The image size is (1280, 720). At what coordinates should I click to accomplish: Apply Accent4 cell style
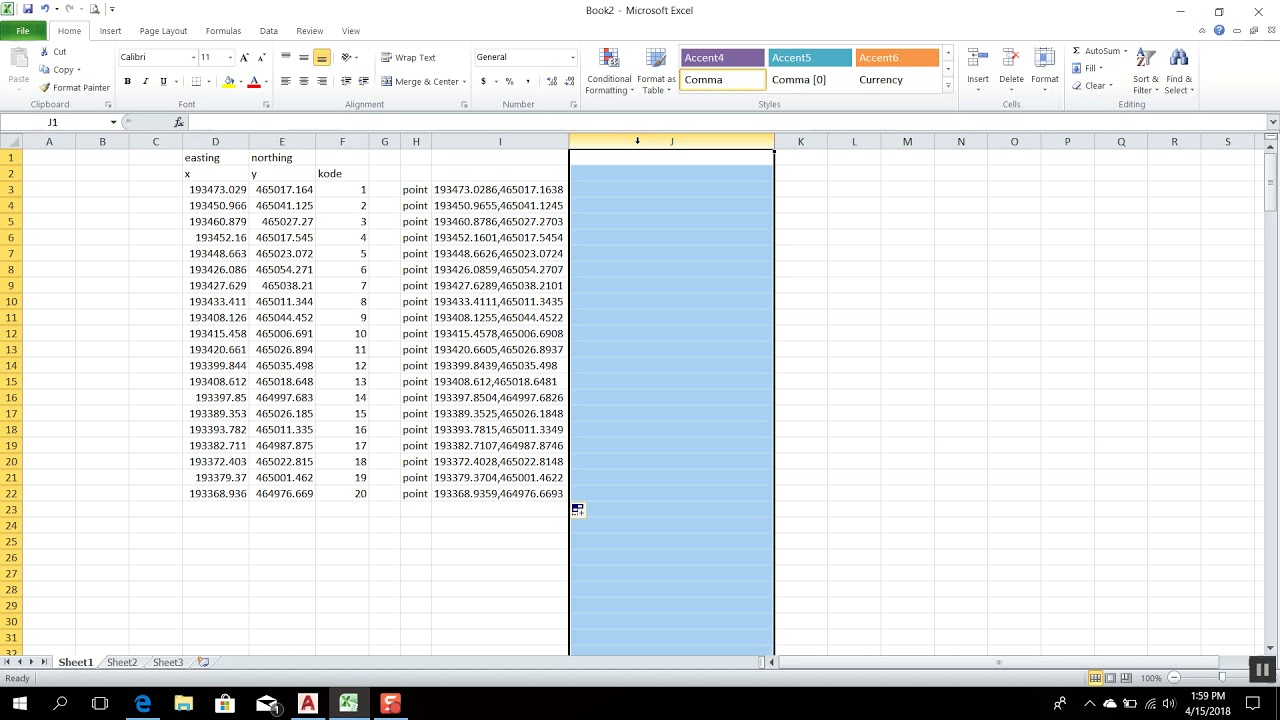[x=723, y=57]
